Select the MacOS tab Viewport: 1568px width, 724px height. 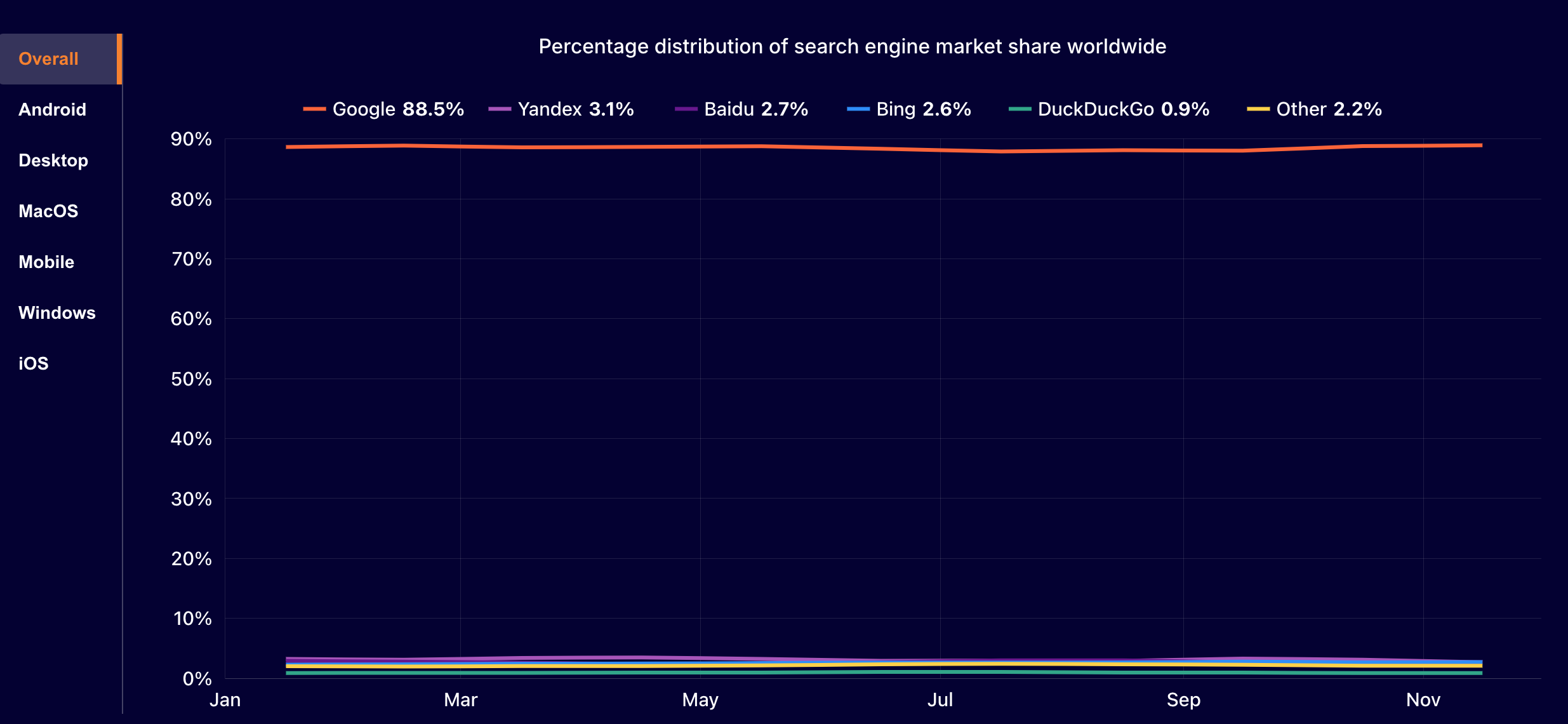(48, 211)
